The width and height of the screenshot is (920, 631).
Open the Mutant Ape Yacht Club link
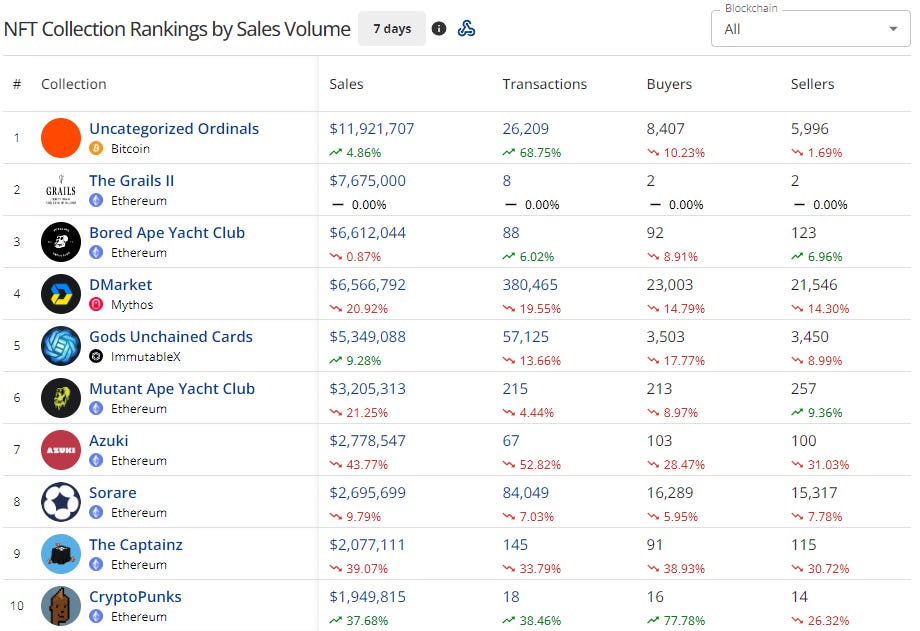pyautogui.click(x=172, y=389)
